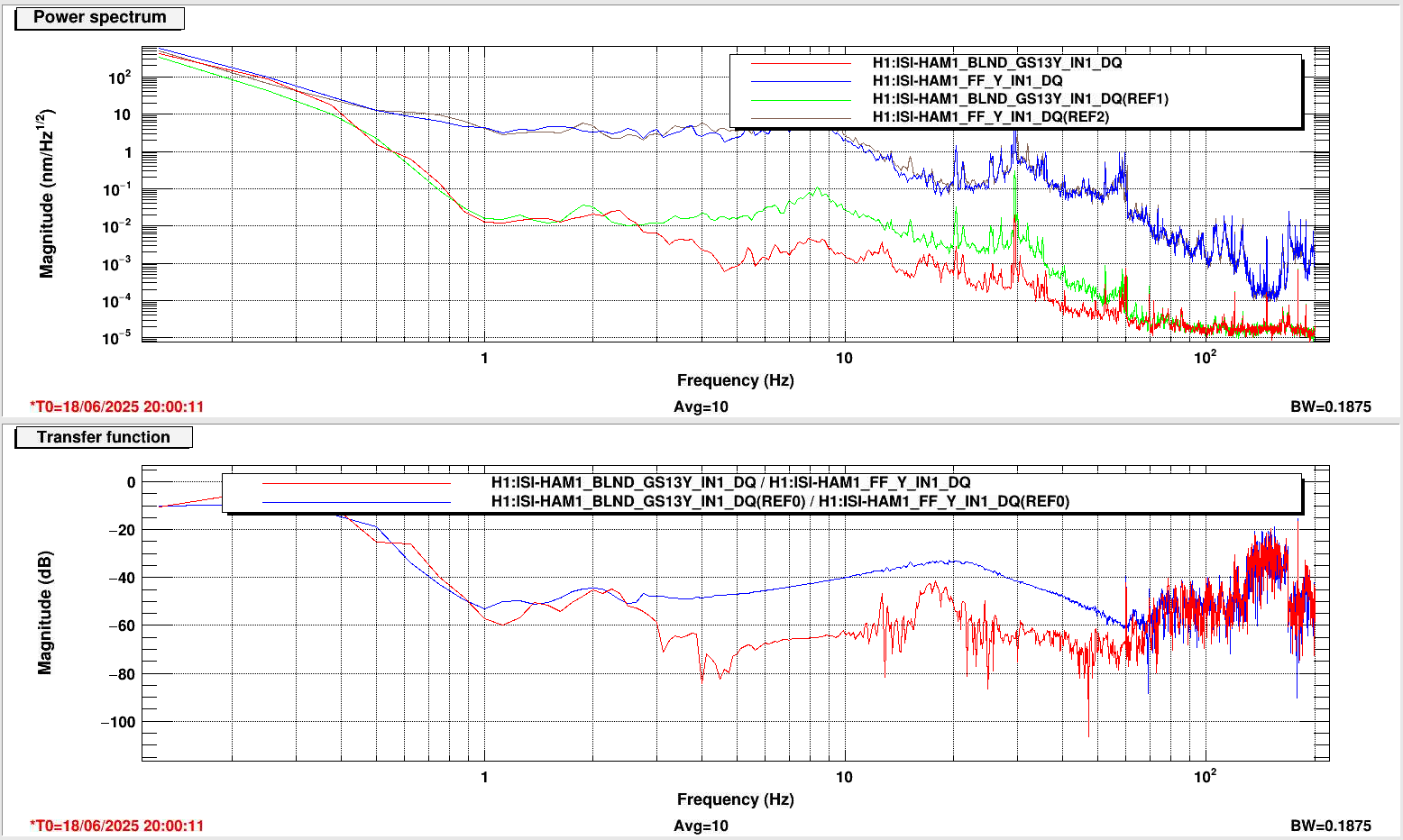
Task: Select legend entry H1:ISI-HAM1_FF_Y_IN1_DQ(REF2)
Action: 990,117
